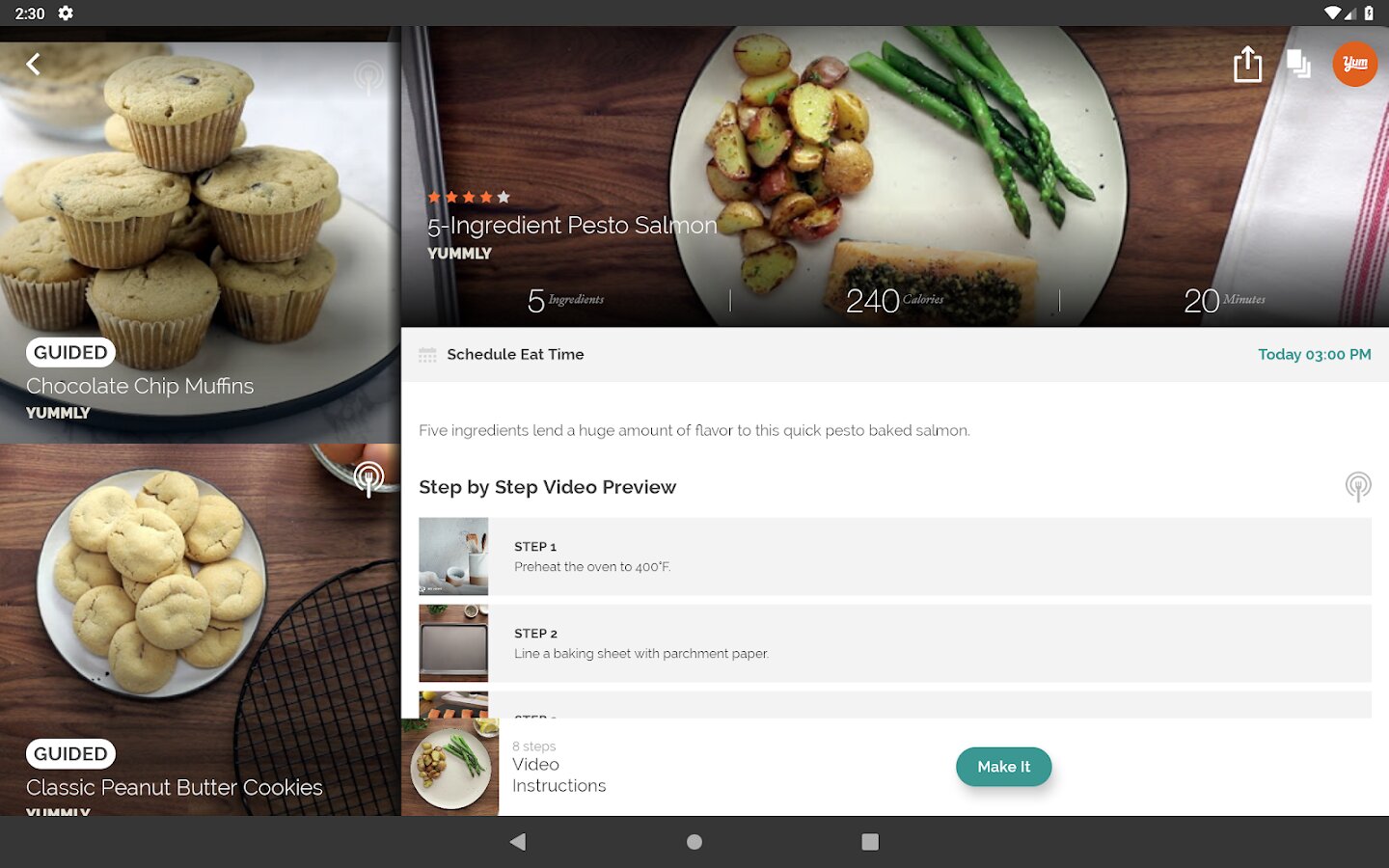Open the collections stack icon
Viewport: 1389px width, 868px height.
coord(1298,64)
